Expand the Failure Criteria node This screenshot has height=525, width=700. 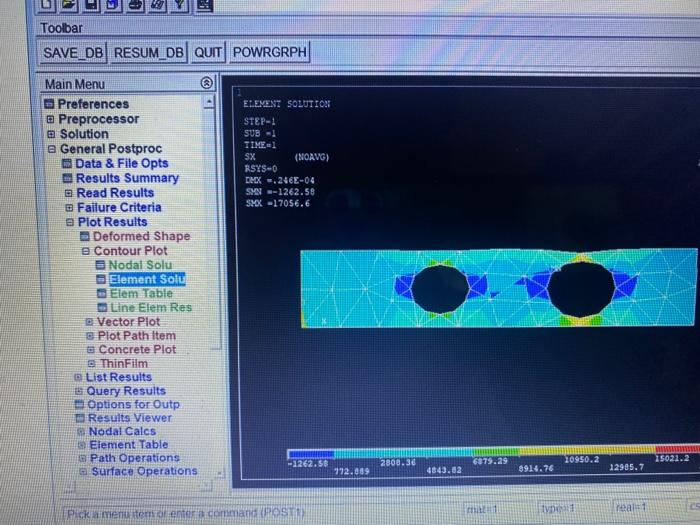(x=69, y=208)
